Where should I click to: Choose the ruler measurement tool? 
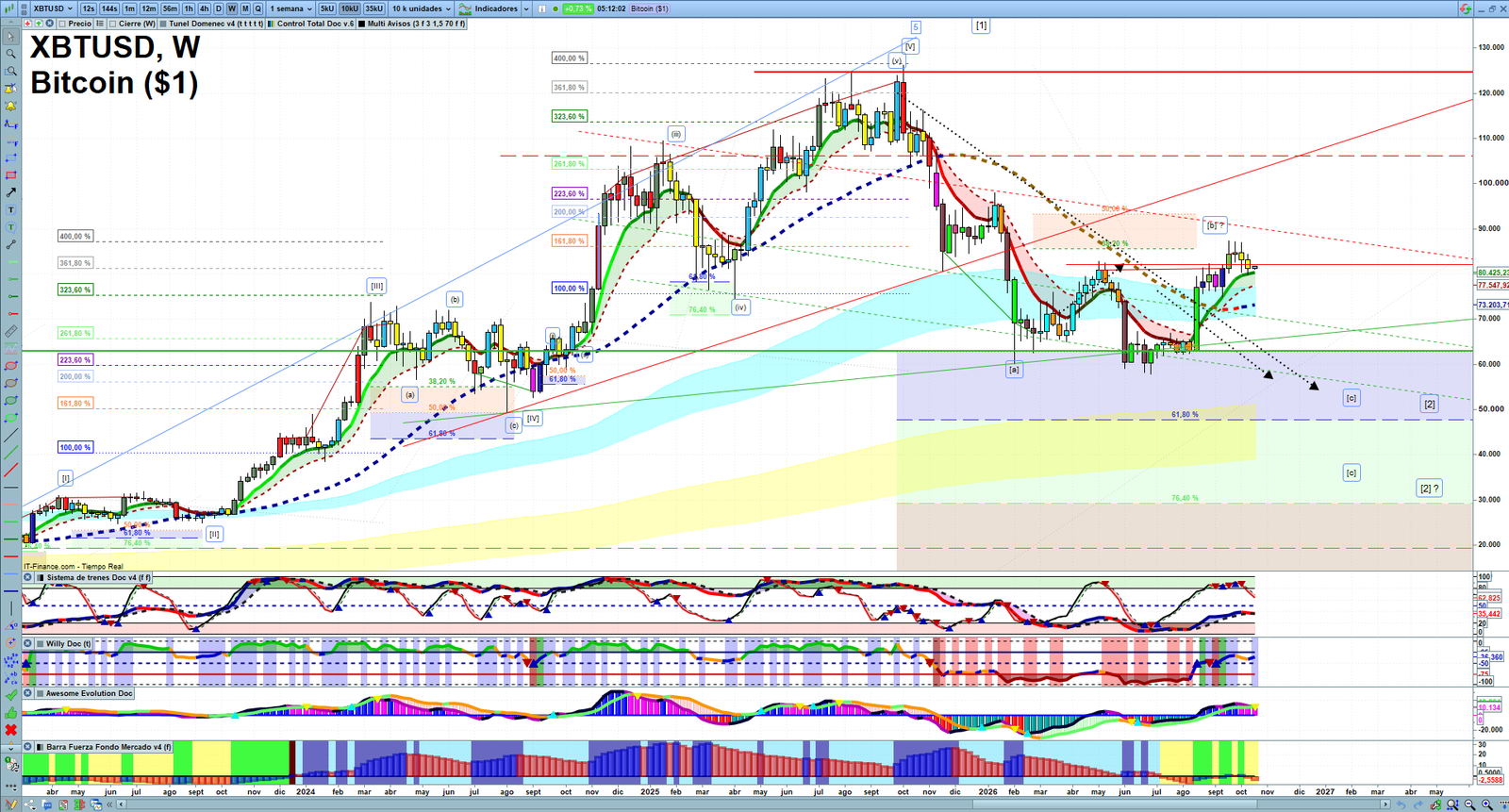point(10,331)
